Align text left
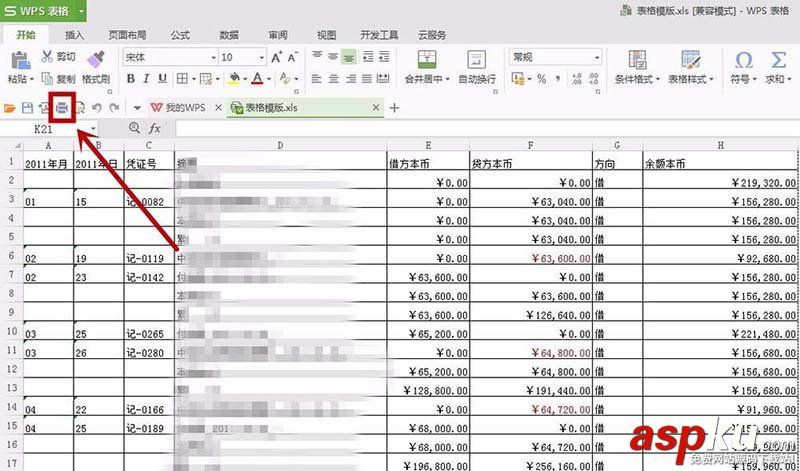Screen dimensions: 800x471 (317, 79)
